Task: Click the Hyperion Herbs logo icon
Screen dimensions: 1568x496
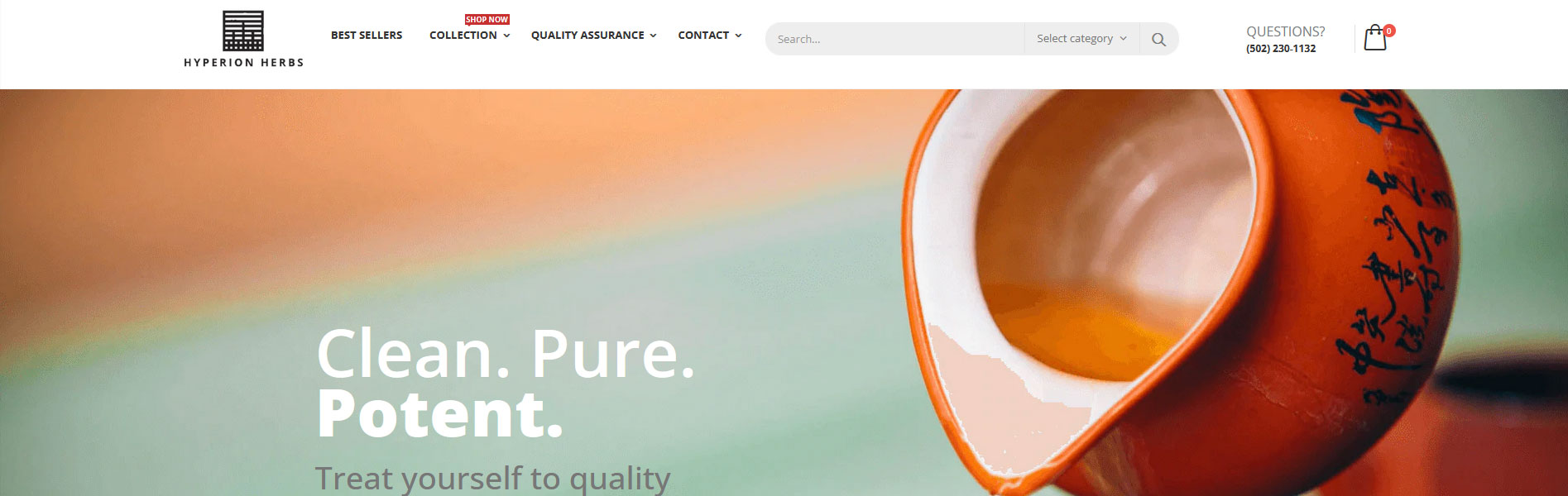Action: pos(243,31)
